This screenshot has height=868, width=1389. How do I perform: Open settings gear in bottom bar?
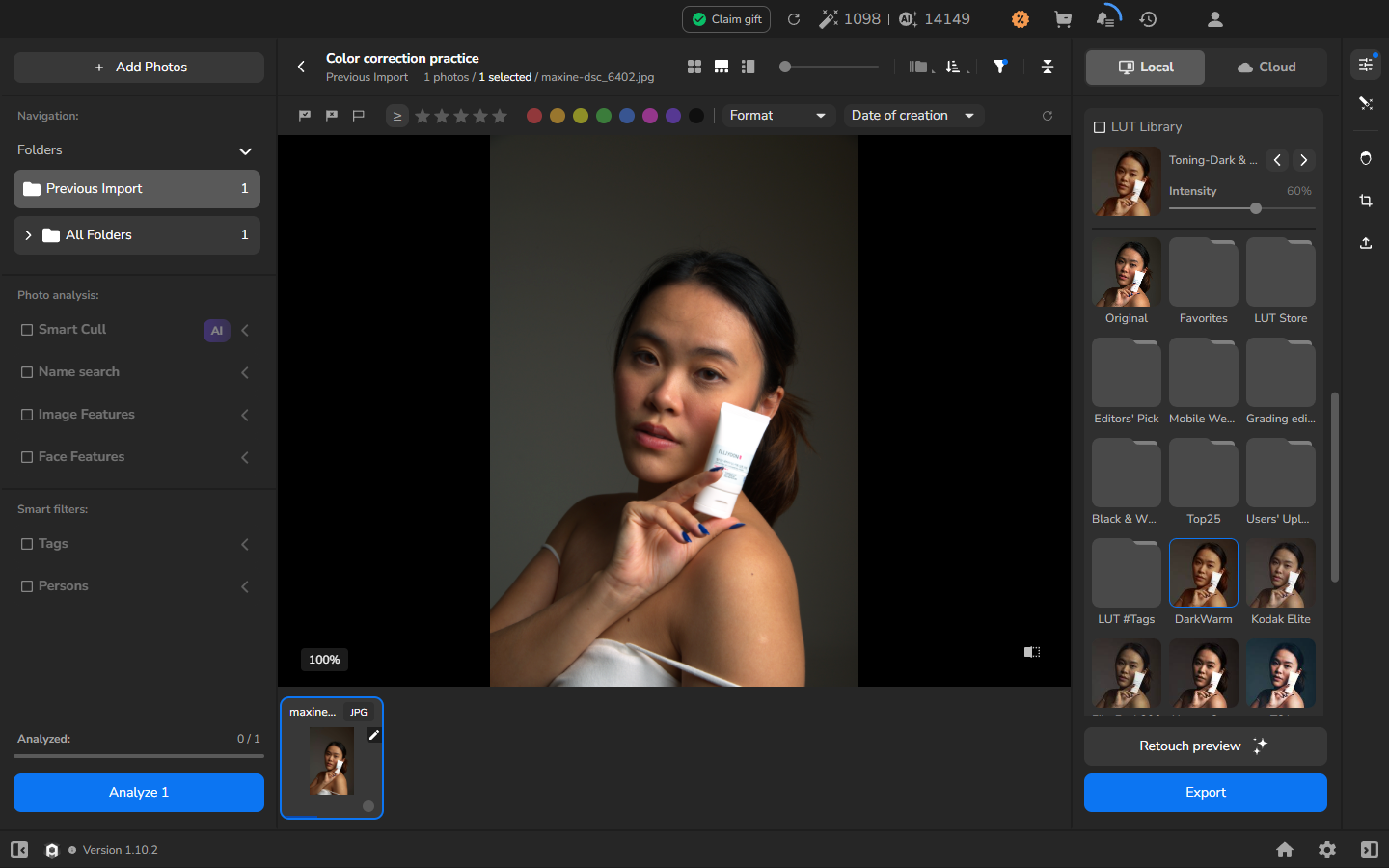coord(1327,850)
